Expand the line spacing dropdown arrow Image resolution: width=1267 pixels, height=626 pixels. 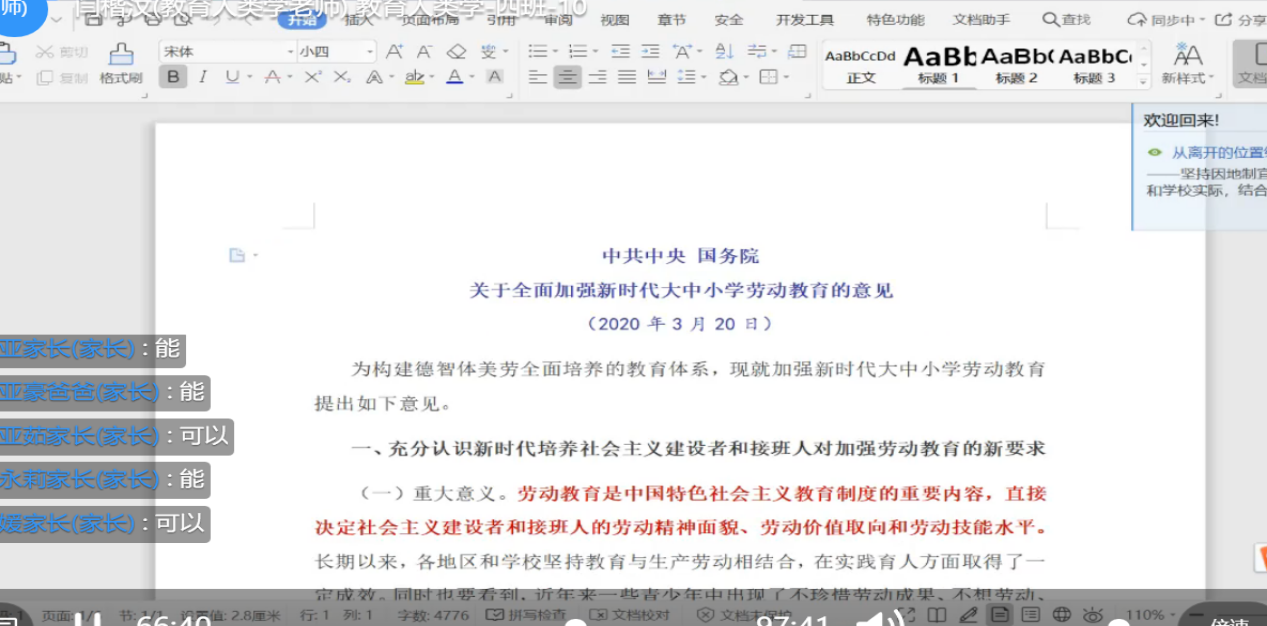[x=704, y=77]
